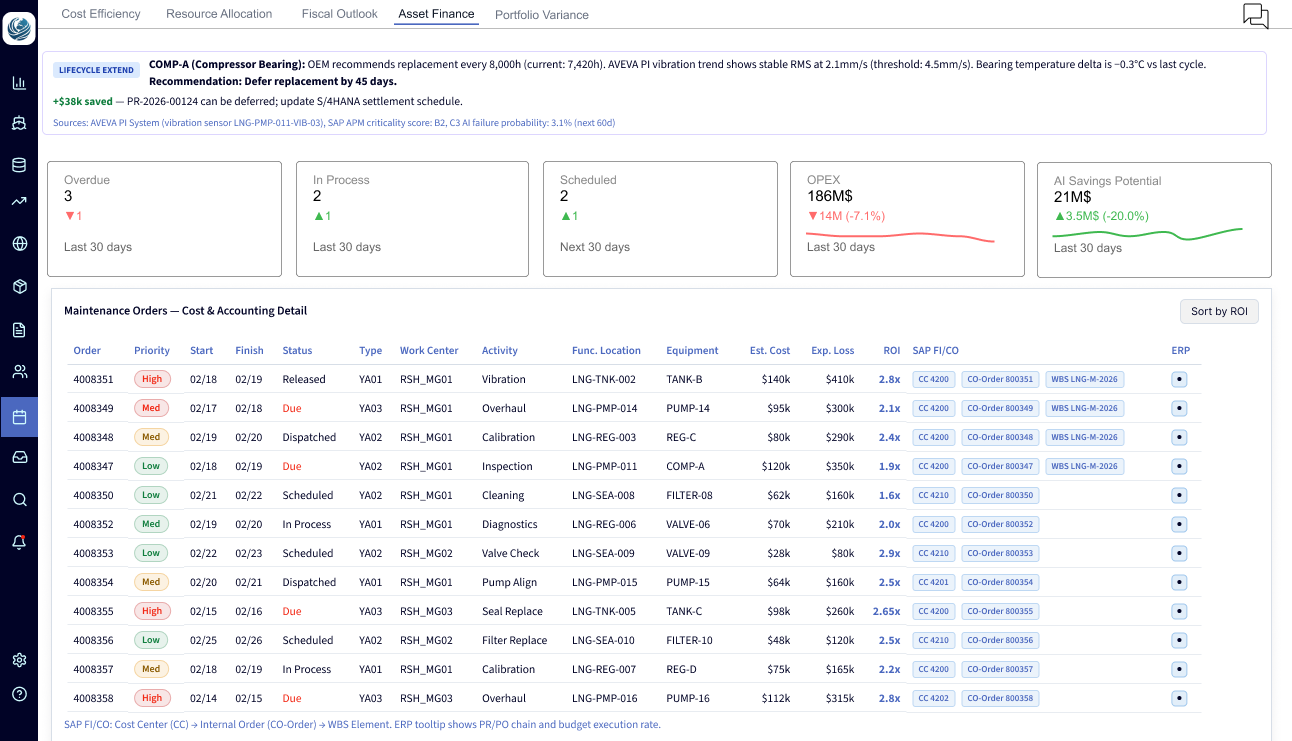
Task: Open notifications bell in sidebar
Action: point(19,542)
